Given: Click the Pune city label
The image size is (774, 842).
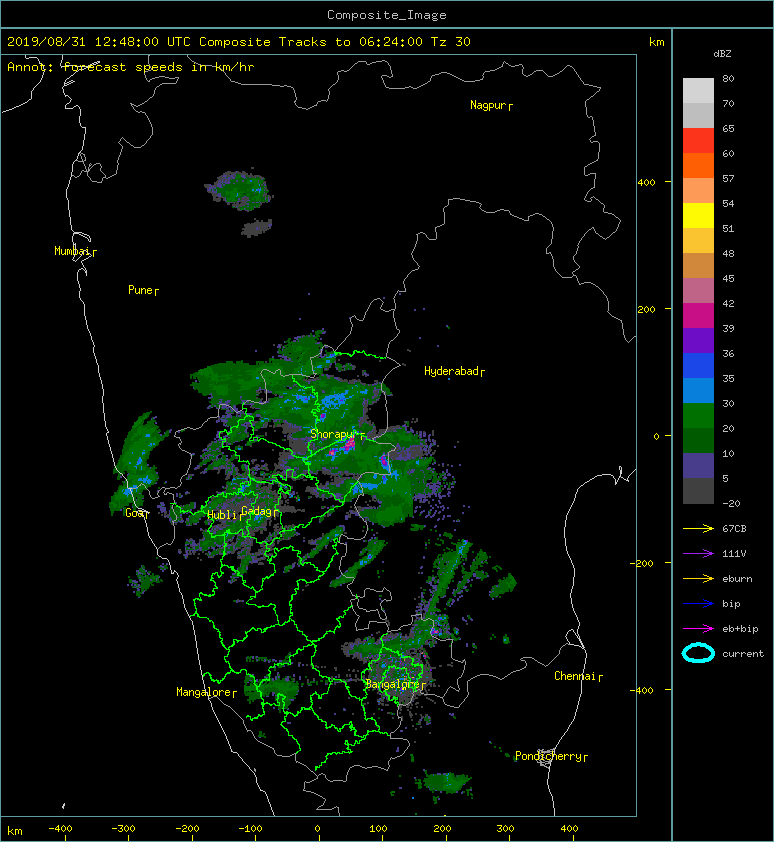Looking at the screenshot, I should pyautogui.click(x=140, y=291).
